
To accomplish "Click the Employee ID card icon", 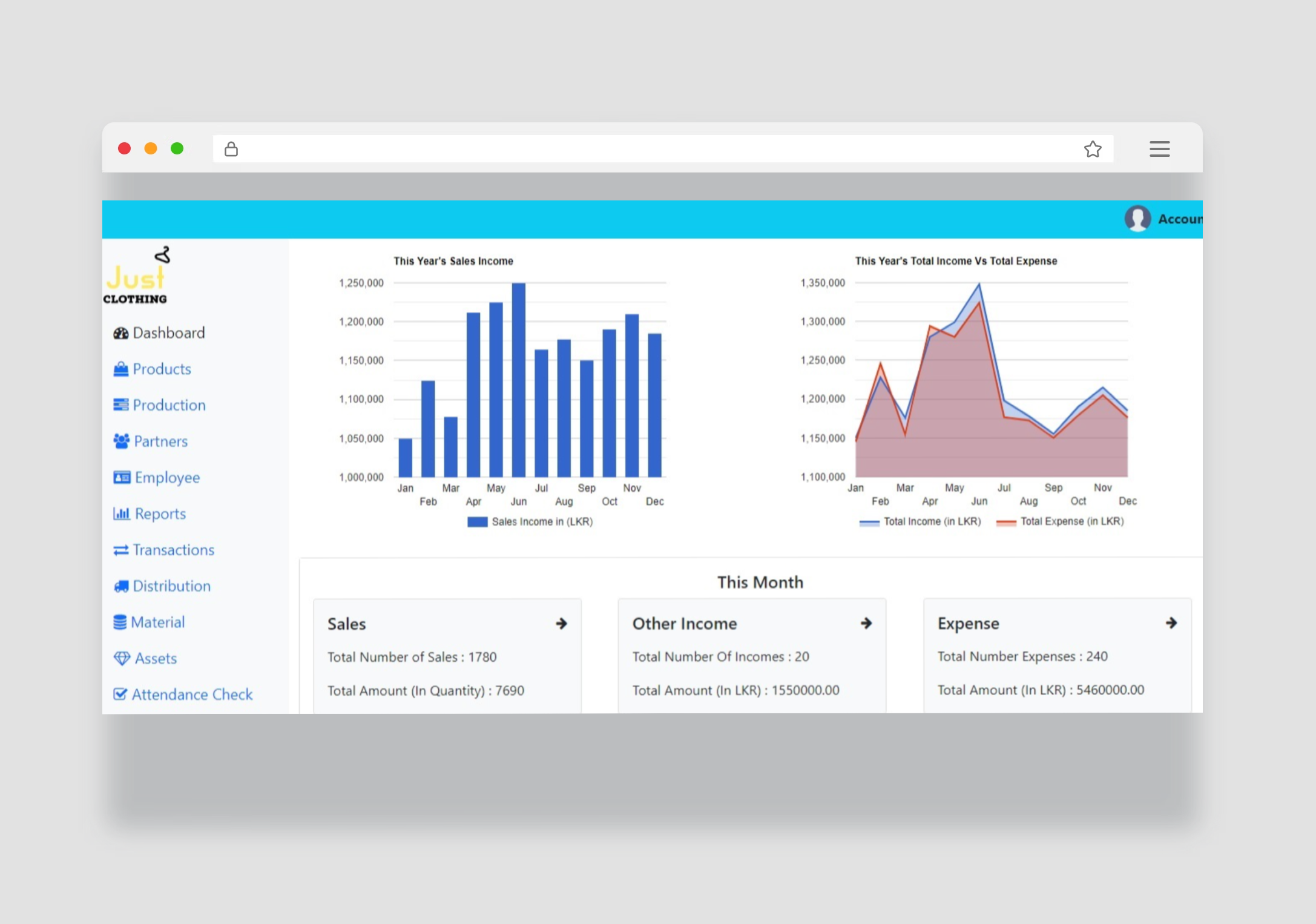I will pyautogui.click(x=122, y=478).
